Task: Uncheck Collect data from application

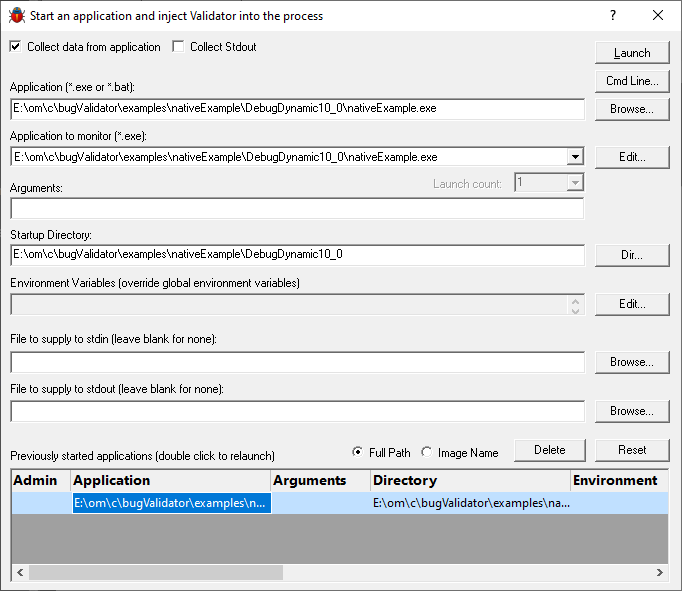Action: coord(15,47)
